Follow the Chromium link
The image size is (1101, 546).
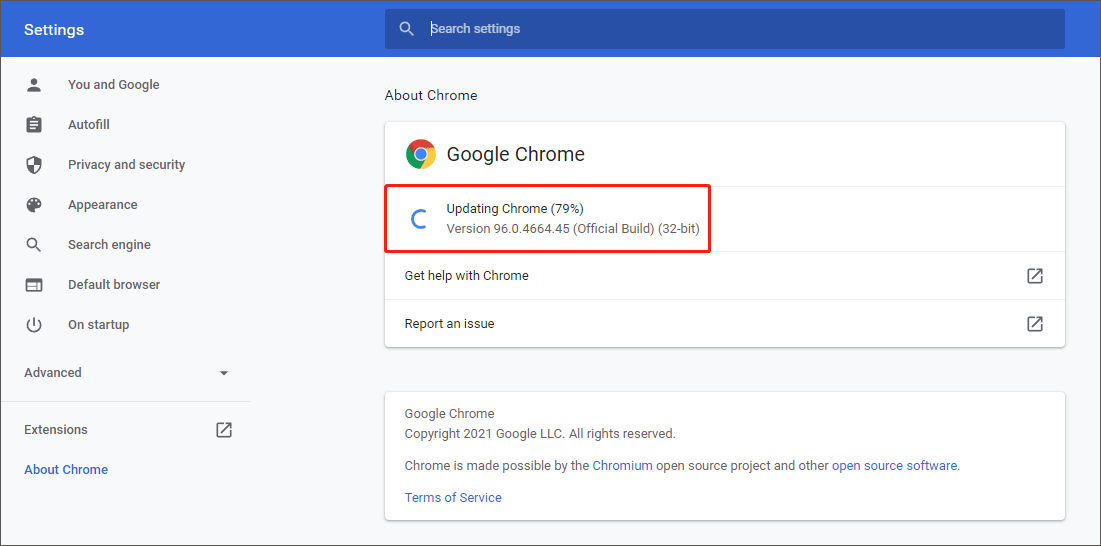tap(622, 465)
